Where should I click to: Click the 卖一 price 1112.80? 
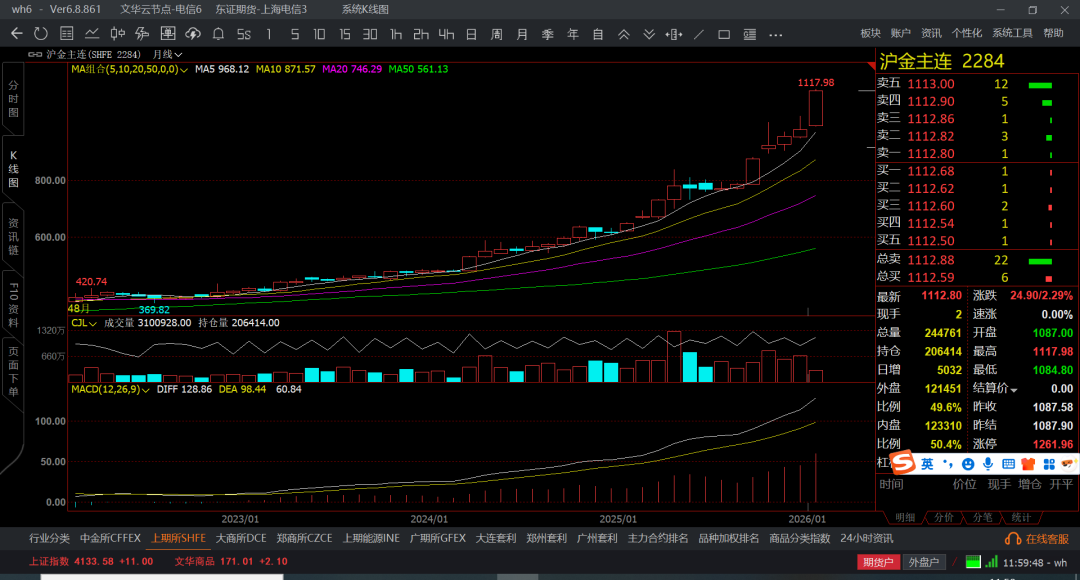click(930, 154)
